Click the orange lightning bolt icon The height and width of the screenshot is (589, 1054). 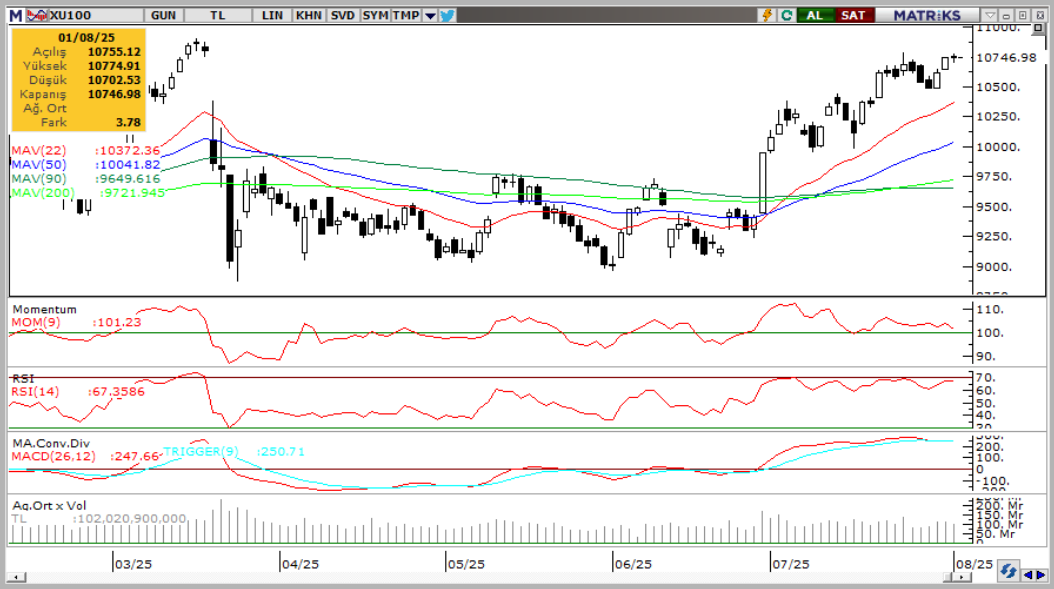point(767,15)
